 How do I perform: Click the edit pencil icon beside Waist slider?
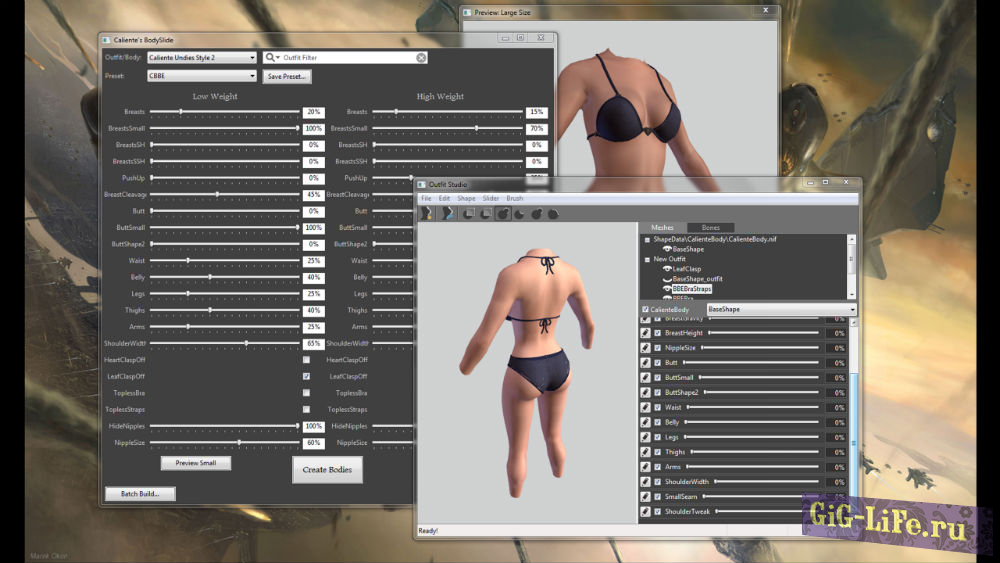coord(645,407)
